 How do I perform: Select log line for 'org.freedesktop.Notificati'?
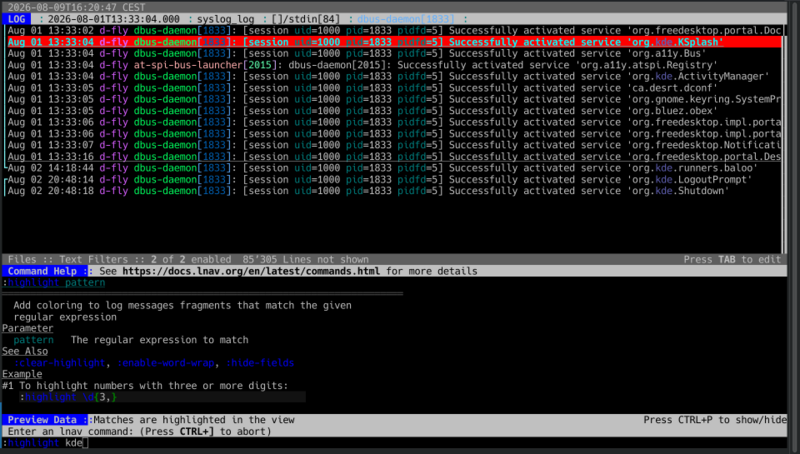394,145
